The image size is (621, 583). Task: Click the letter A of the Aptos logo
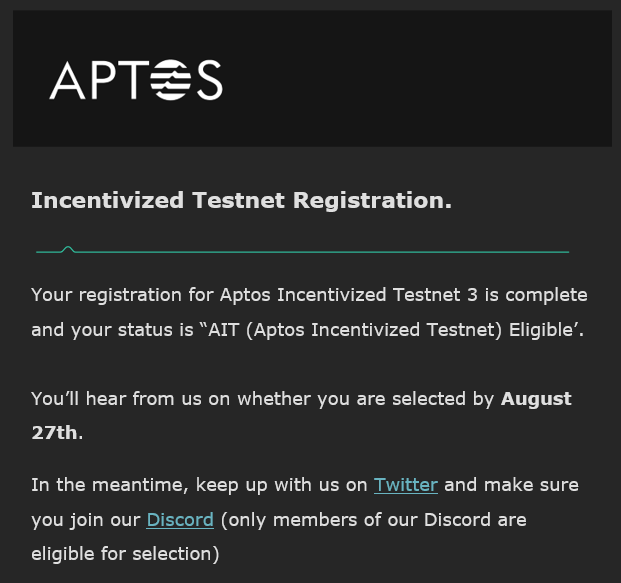point(67,80)
